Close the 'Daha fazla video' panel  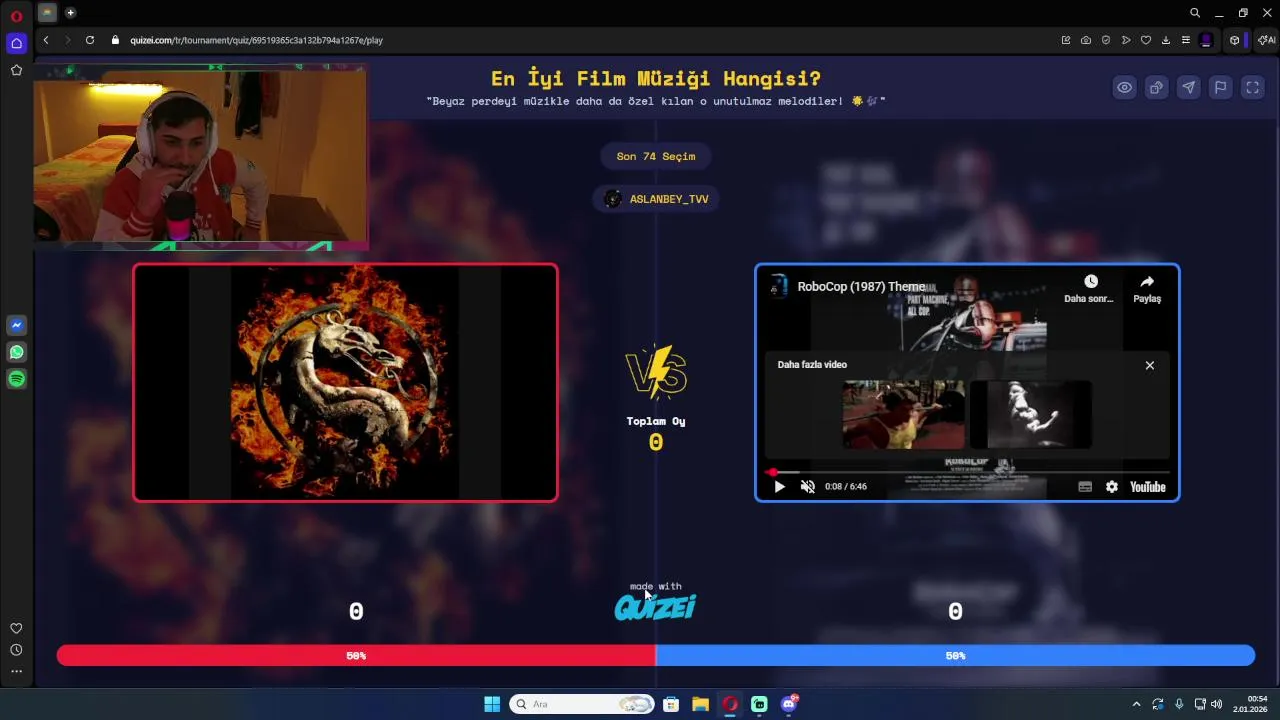coord(1150,365)
